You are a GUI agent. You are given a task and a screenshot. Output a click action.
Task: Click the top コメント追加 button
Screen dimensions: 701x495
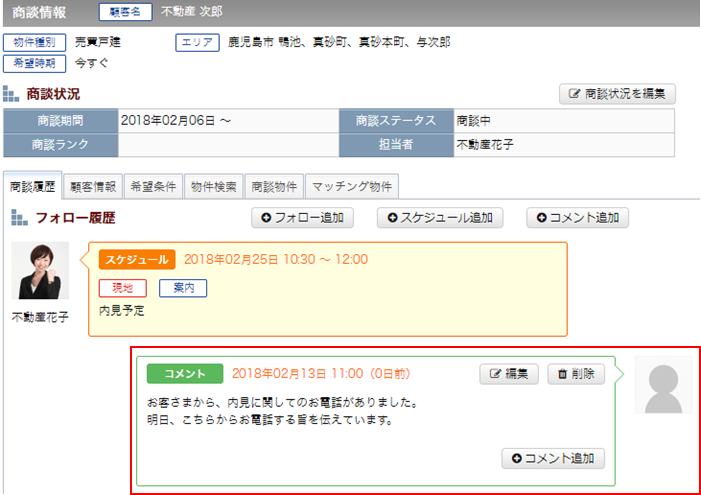[577, 217]
